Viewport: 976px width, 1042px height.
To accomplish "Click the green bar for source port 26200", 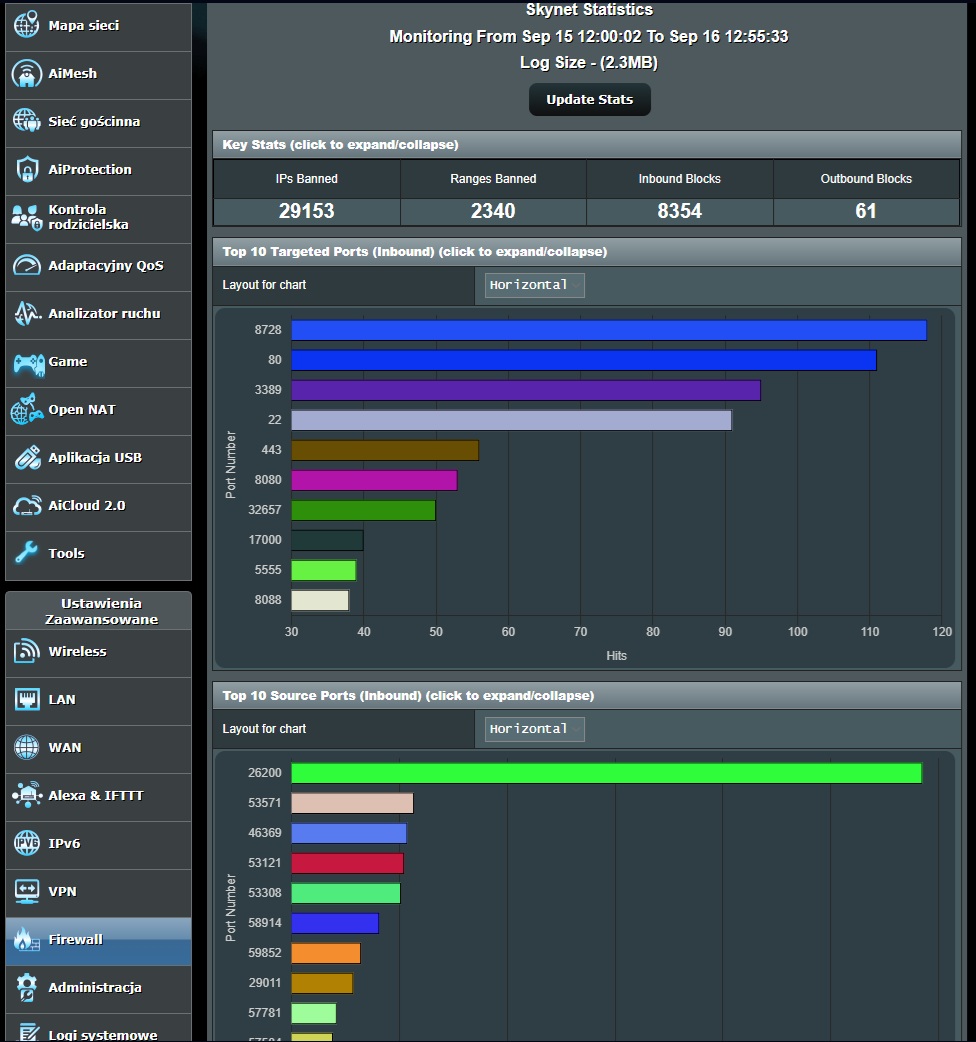I will click(605, 773).
